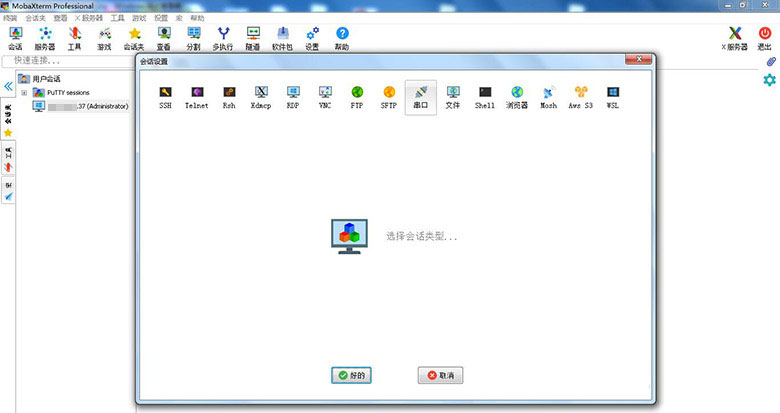Open 会话 in the main toolbar
The height and width of the screenshot is (413, 780).
point(15,39)
